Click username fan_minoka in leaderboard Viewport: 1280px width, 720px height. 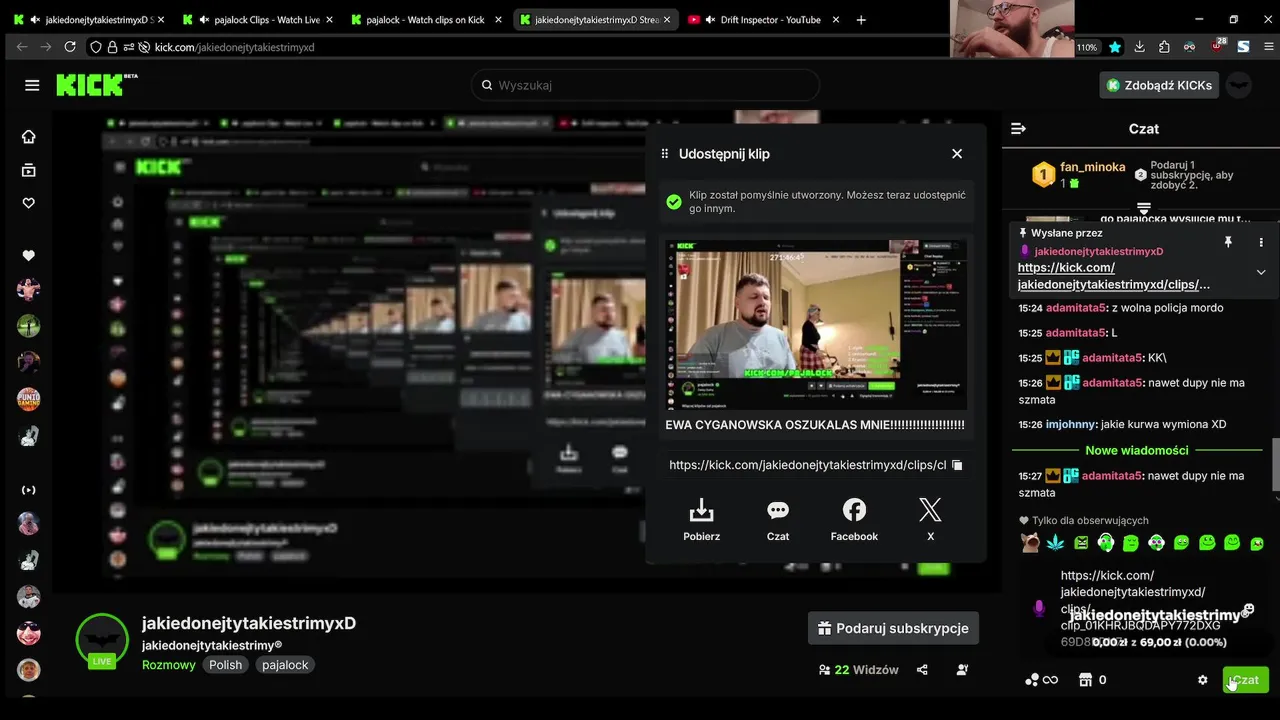tap(1093, 167)
